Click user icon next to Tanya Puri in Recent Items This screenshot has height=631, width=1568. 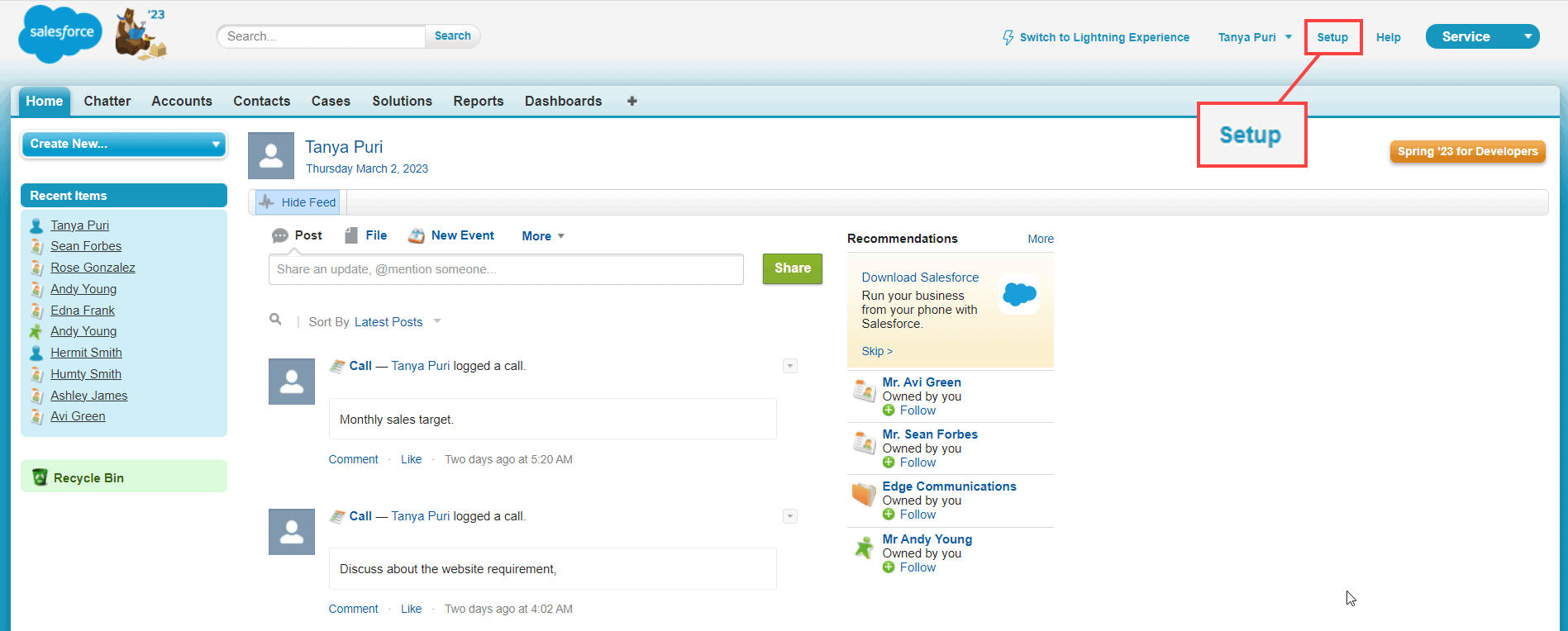(x=36, y=225)
